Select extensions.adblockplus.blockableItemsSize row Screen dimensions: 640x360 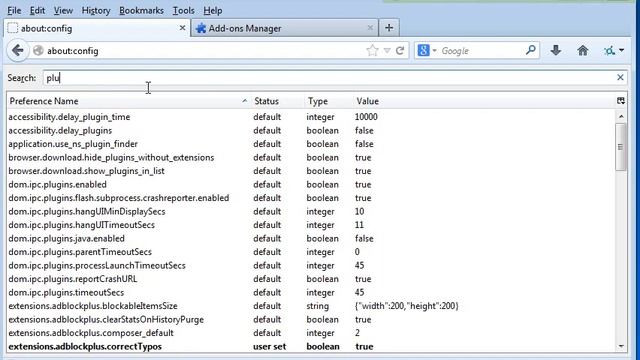point(311,306)
